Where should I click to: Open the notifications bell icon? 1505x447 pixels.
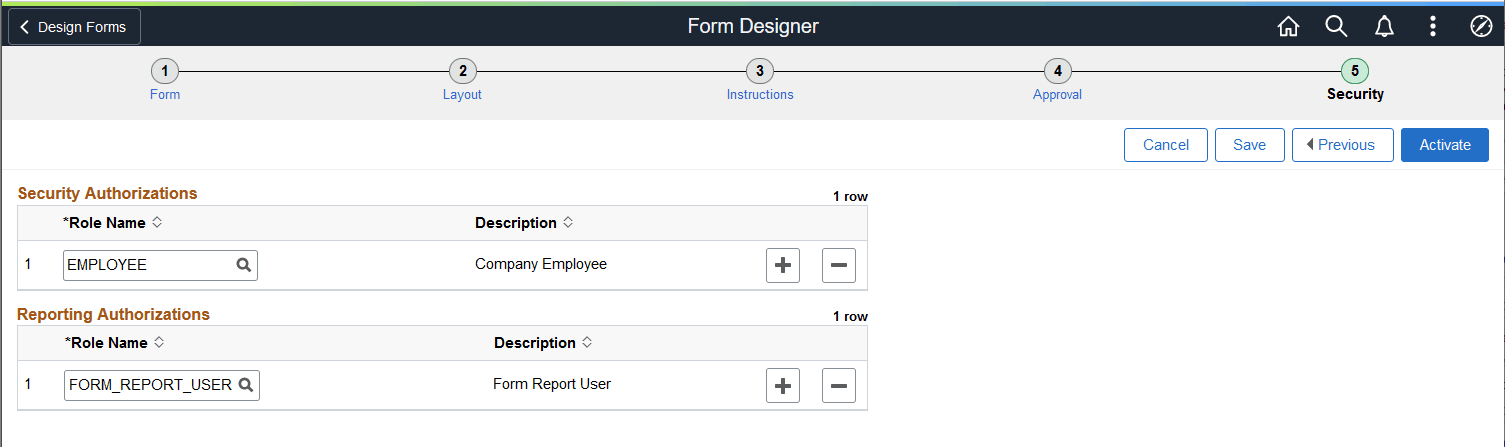[x=1384, y=27]
